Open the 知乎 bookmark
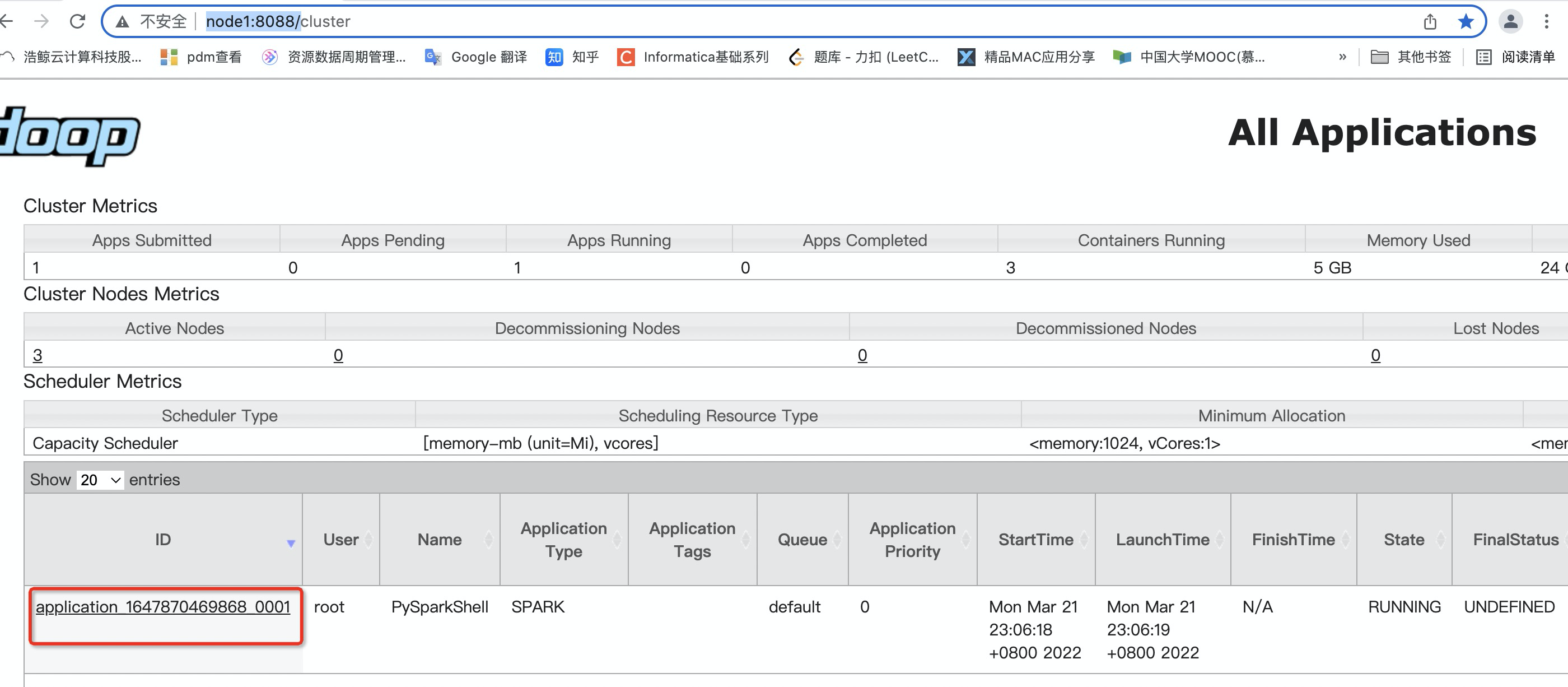 [x=572, y=57]
